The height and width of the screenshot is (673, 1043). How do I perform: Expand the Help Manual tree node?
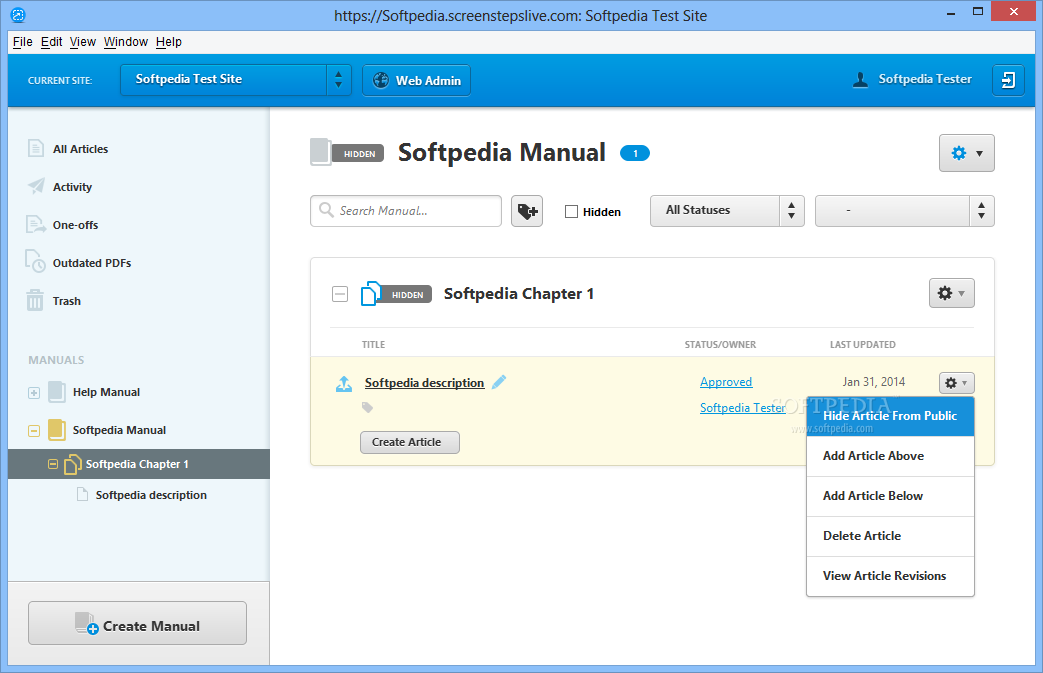click(x=34, y=392)
